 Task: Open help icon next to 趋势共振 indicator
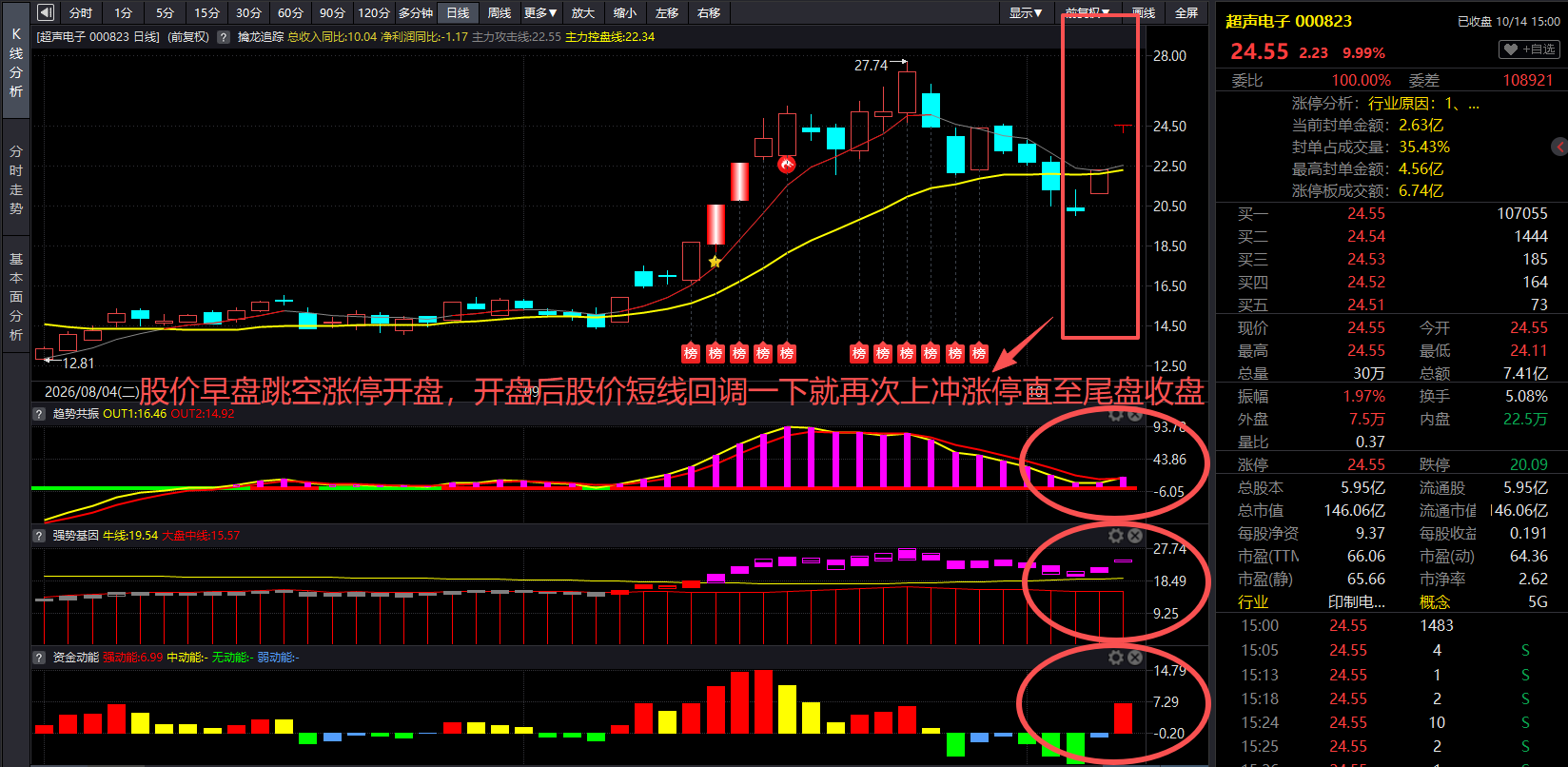pos(39,414)
